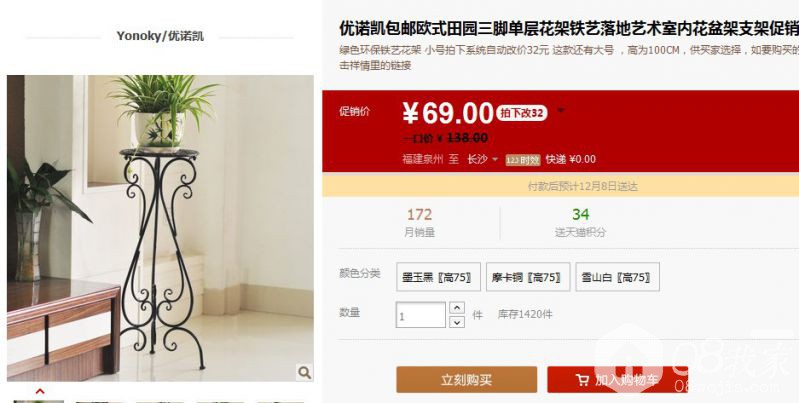The image size is (799, 403).
Task: Click the red arrow above the thumbnails
Action: coord(40,391)
